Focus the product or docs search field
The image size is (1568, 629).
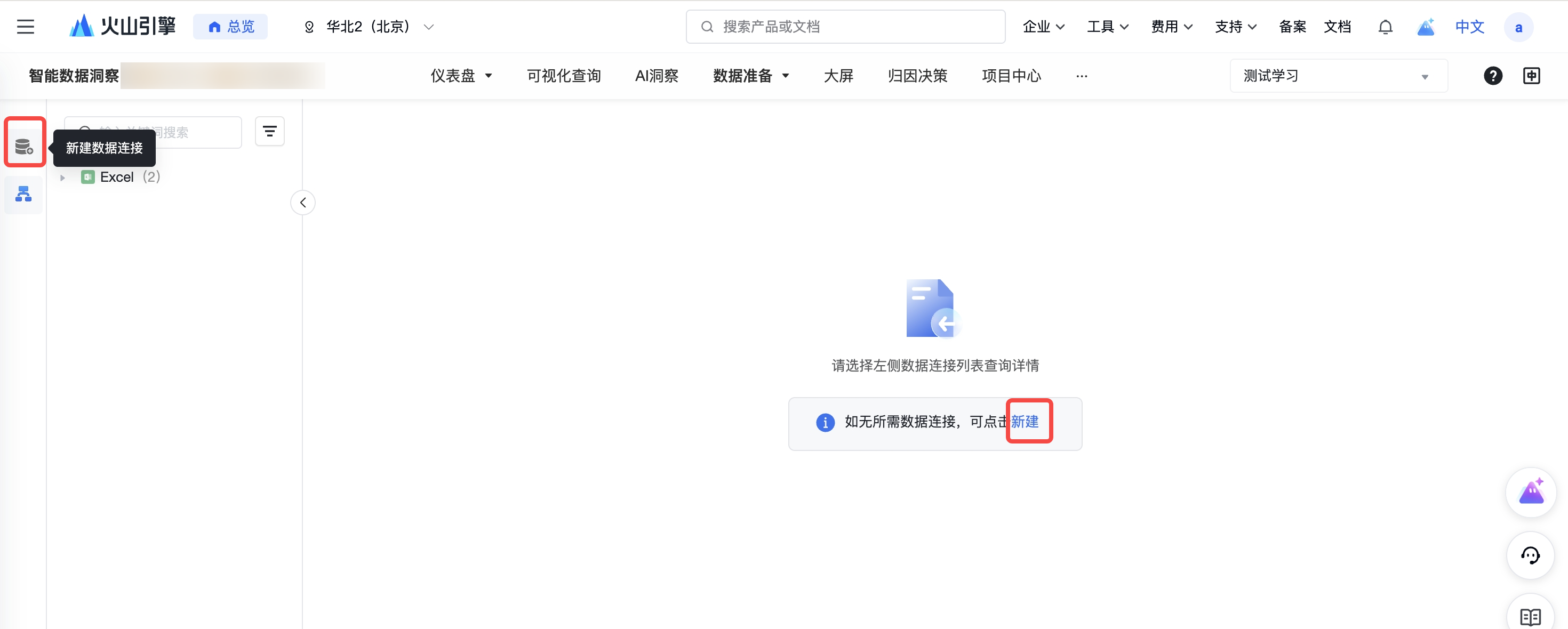845,27
